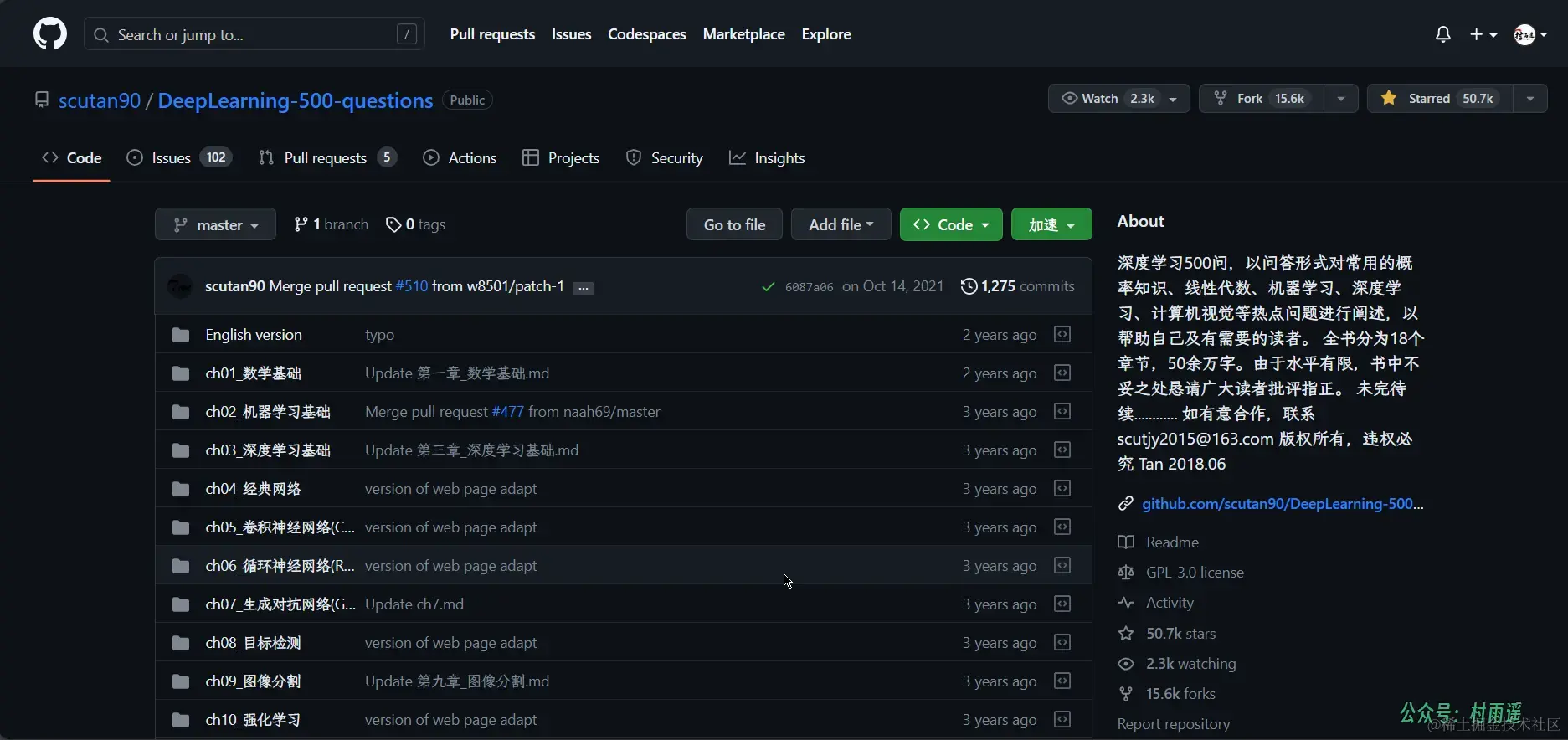Open the ch04_经典网络 folder
This screenshot has height=740, width=1568.
(253, 489)
